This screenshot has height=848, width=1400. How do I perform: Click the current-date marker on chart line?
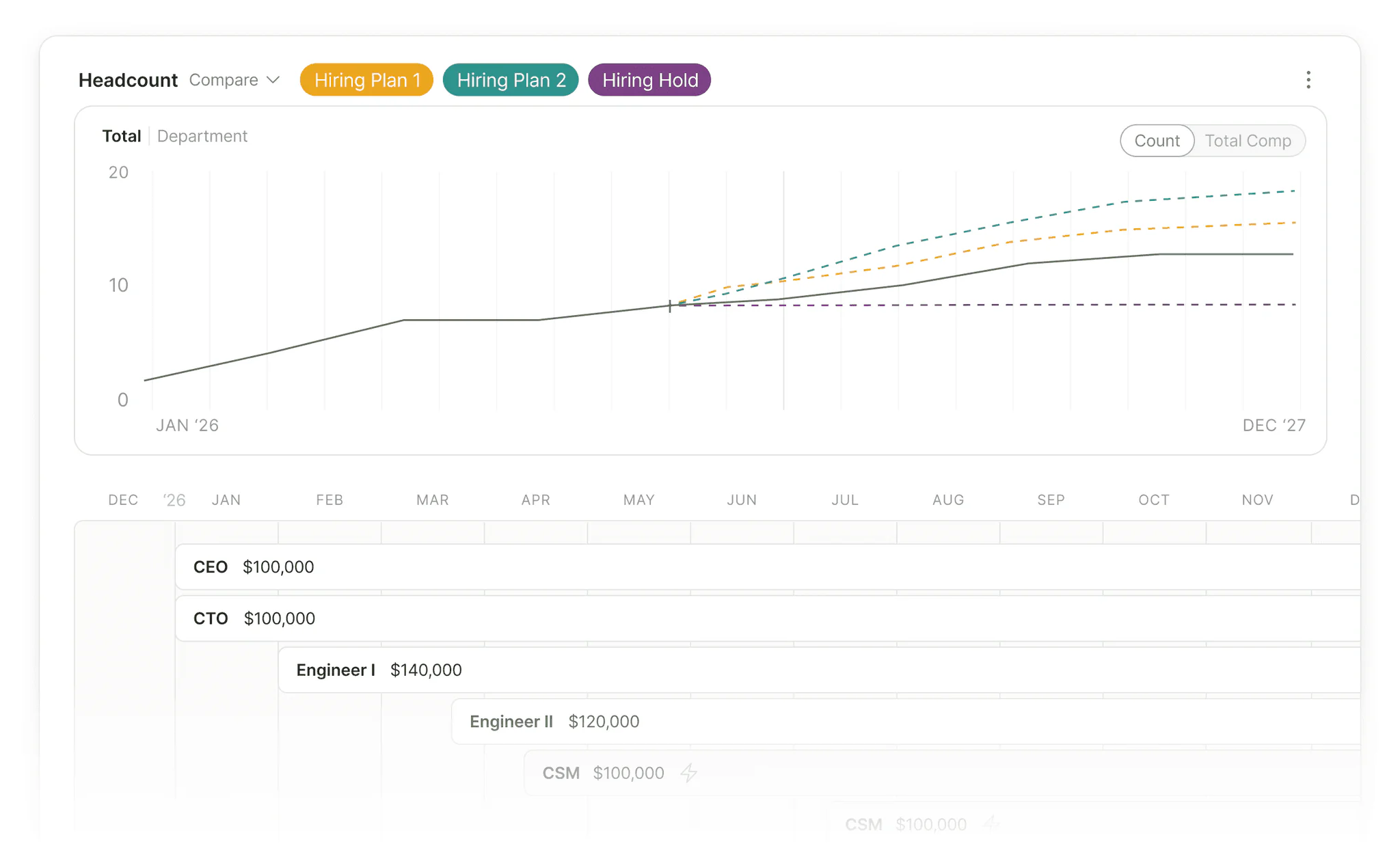(x=670, y=305)
